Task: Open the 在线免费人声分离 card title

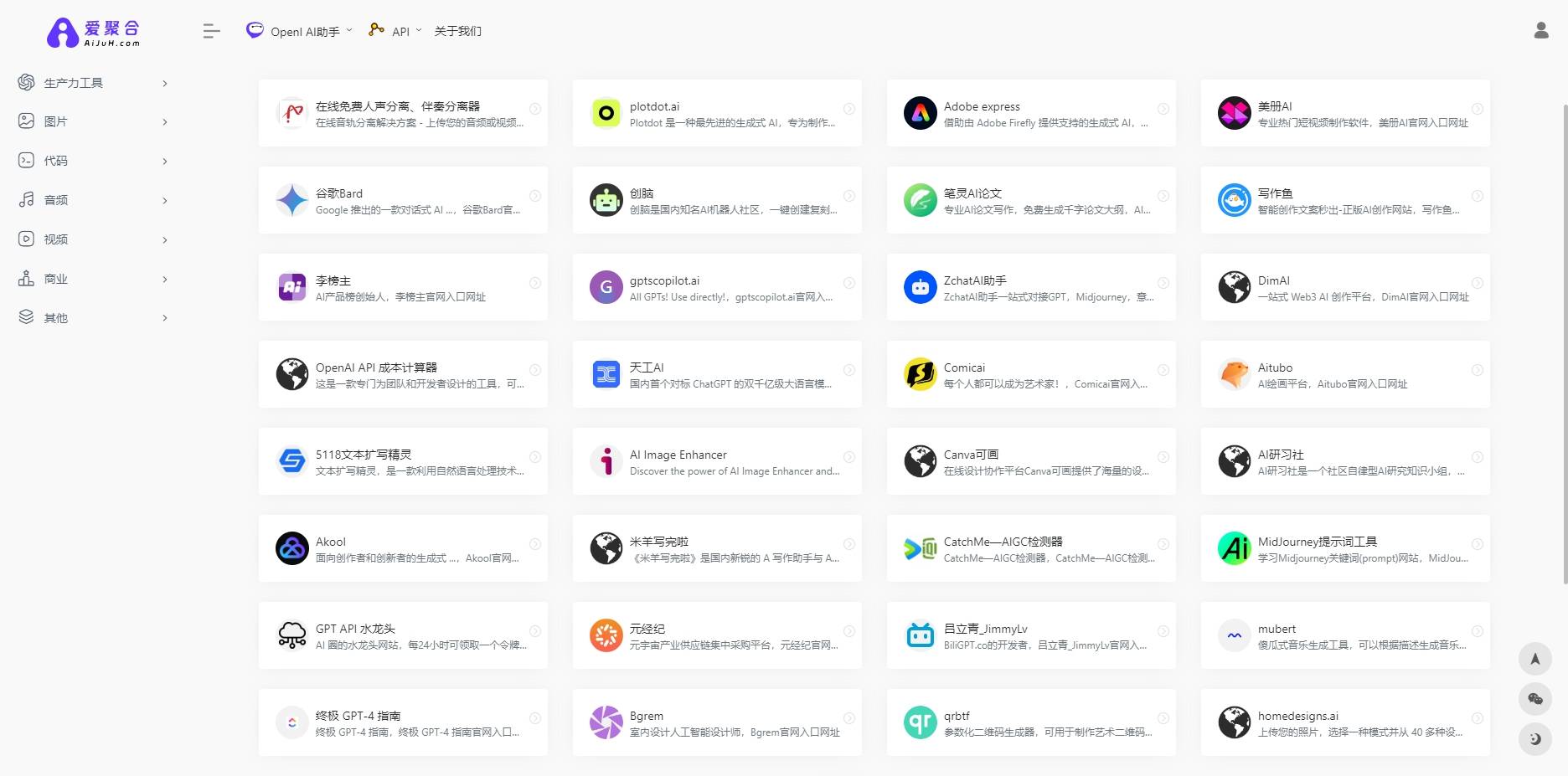Action: pos(398,106)
